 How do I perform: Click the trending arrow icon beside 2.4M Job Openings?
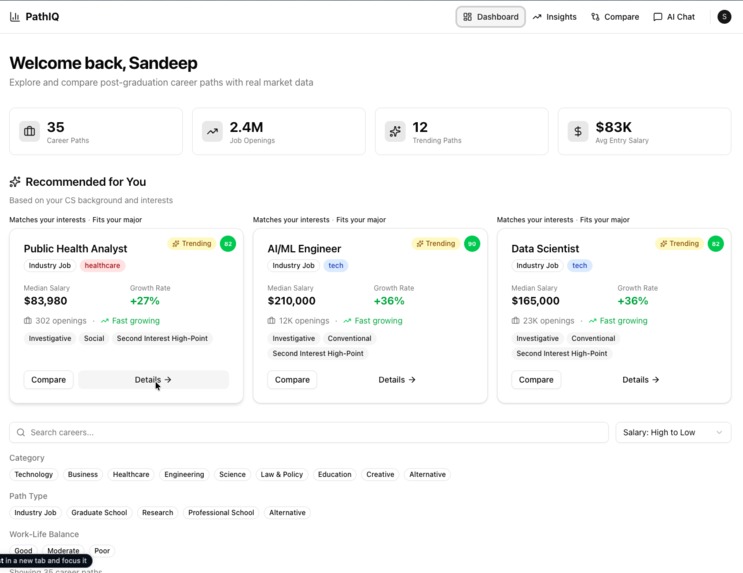point(212,131)
